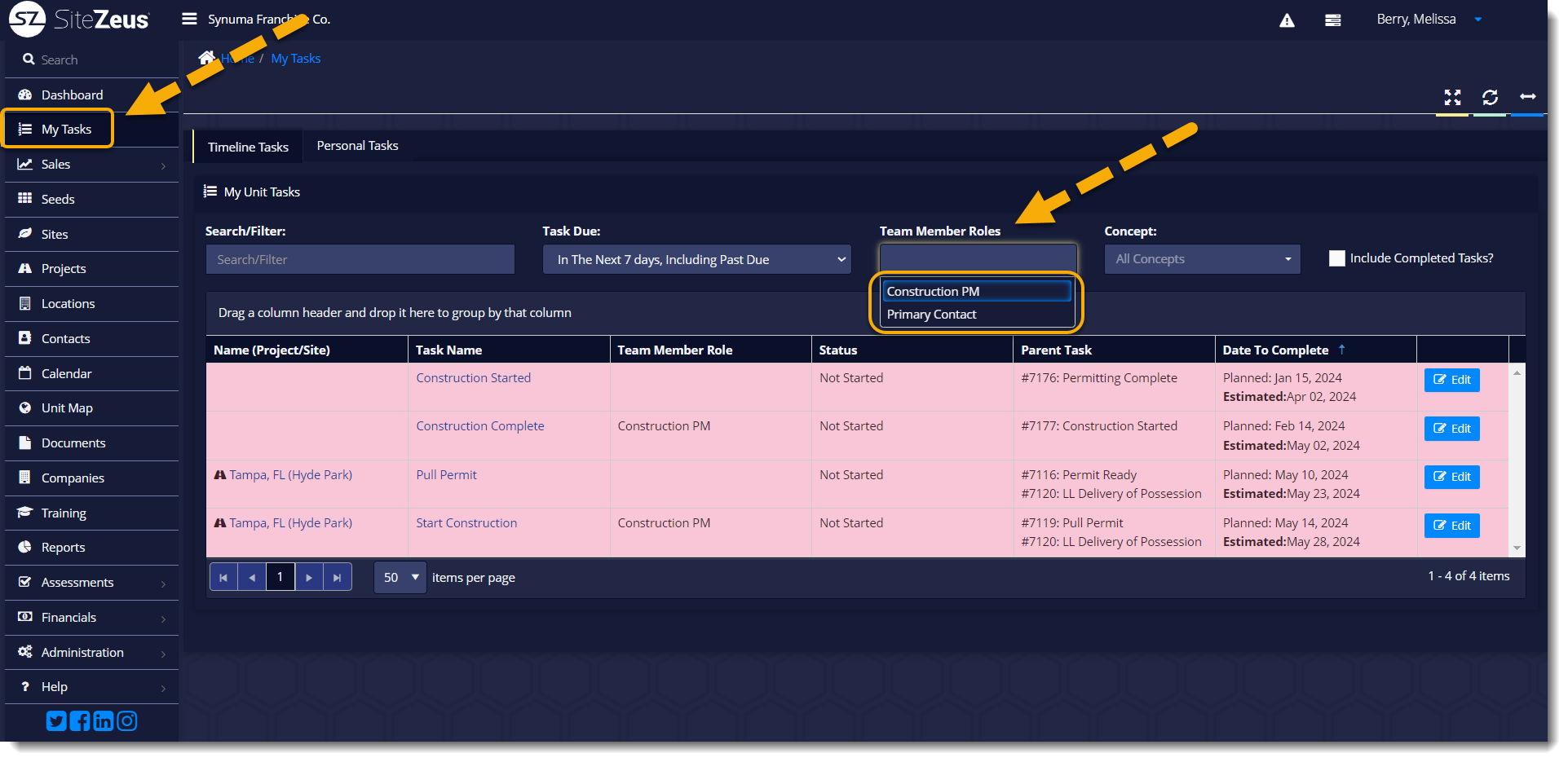Click the Calendar icon in sidebar

tap(25, 373)
